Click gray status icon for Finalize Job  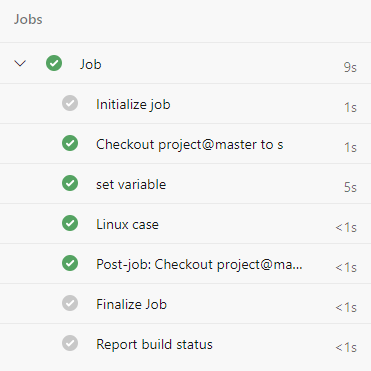(70, 303)
